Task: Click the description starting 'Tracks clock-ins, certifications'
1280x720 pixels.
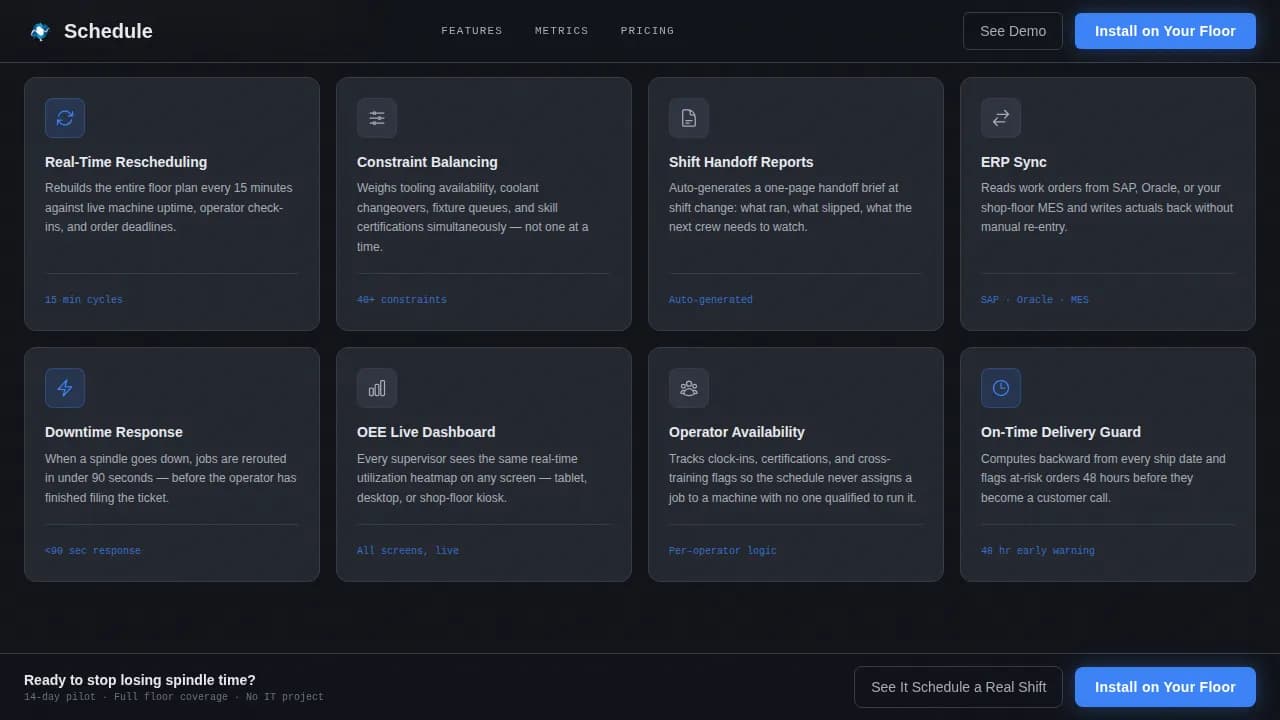Action: pyautogui.click(x=793, y=478)
